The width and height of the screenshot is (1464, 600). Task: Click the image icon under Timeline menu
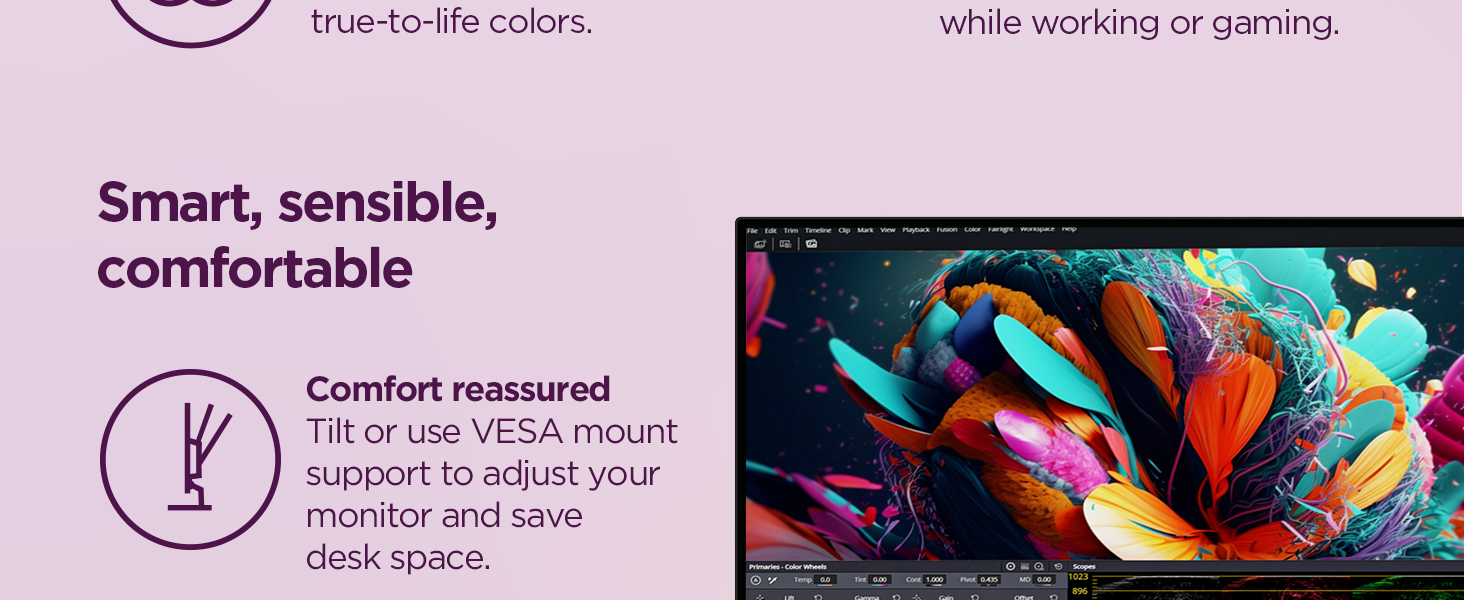[811, 244]
